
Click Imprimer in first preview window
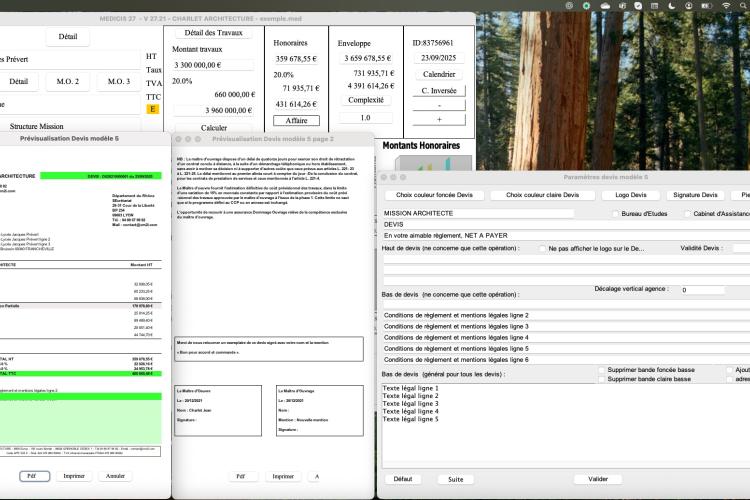point(74,476)
